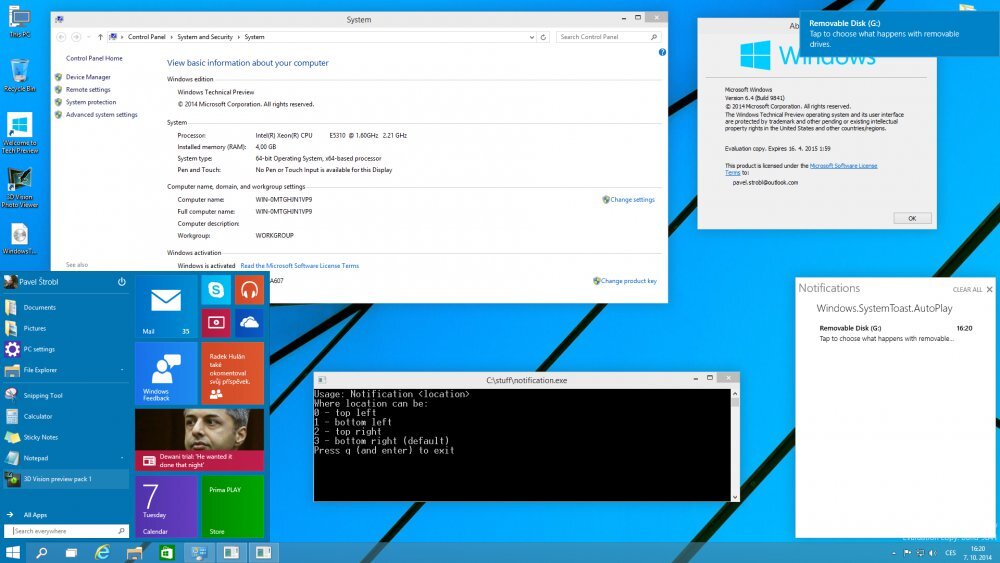Open the red Video tile
The image size is (1000, 563).
point(216,323)
